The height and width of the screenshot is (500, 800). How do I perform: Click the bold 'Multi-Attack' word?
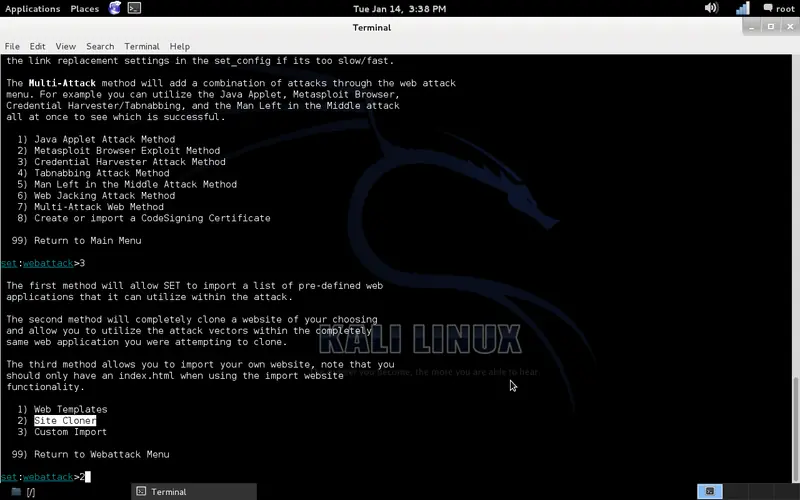(62, 83)
